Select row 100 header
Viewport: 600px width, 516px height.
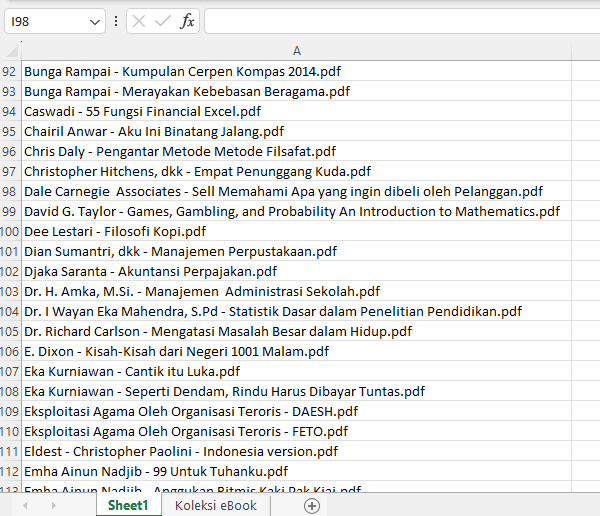9,231
